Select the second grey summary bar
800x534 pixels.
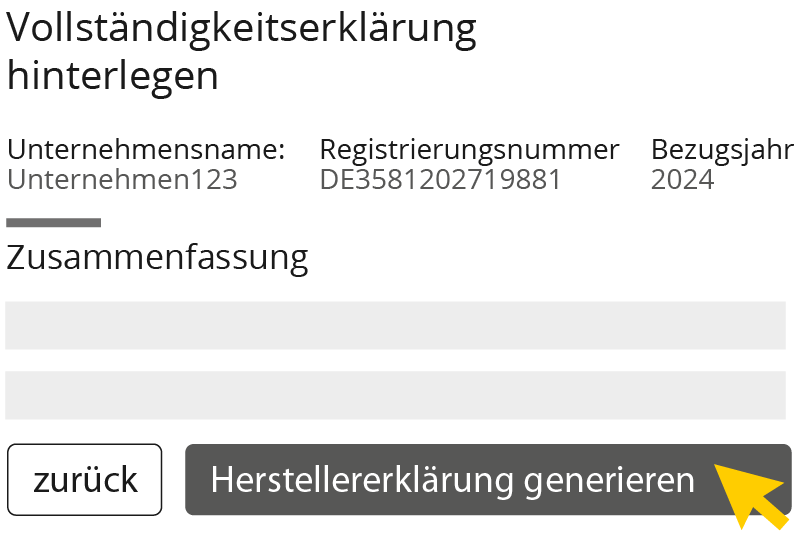pyautogui.click(x=395, y=395)
